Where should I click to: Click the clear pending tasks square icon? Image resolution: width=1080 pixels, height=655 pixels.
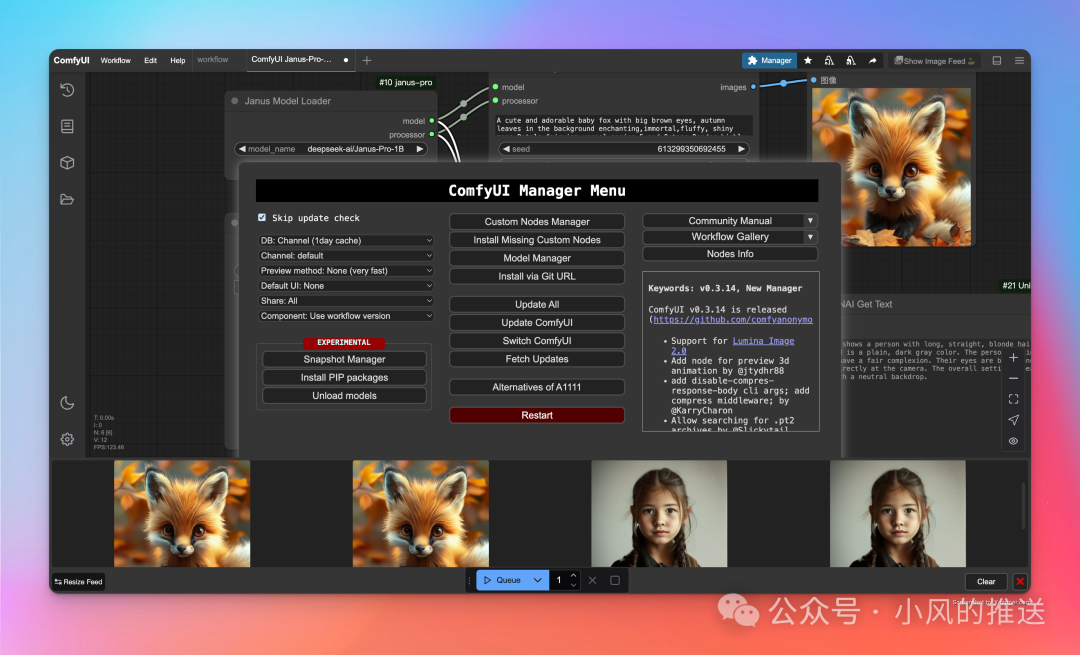click(x=615, y=580)
